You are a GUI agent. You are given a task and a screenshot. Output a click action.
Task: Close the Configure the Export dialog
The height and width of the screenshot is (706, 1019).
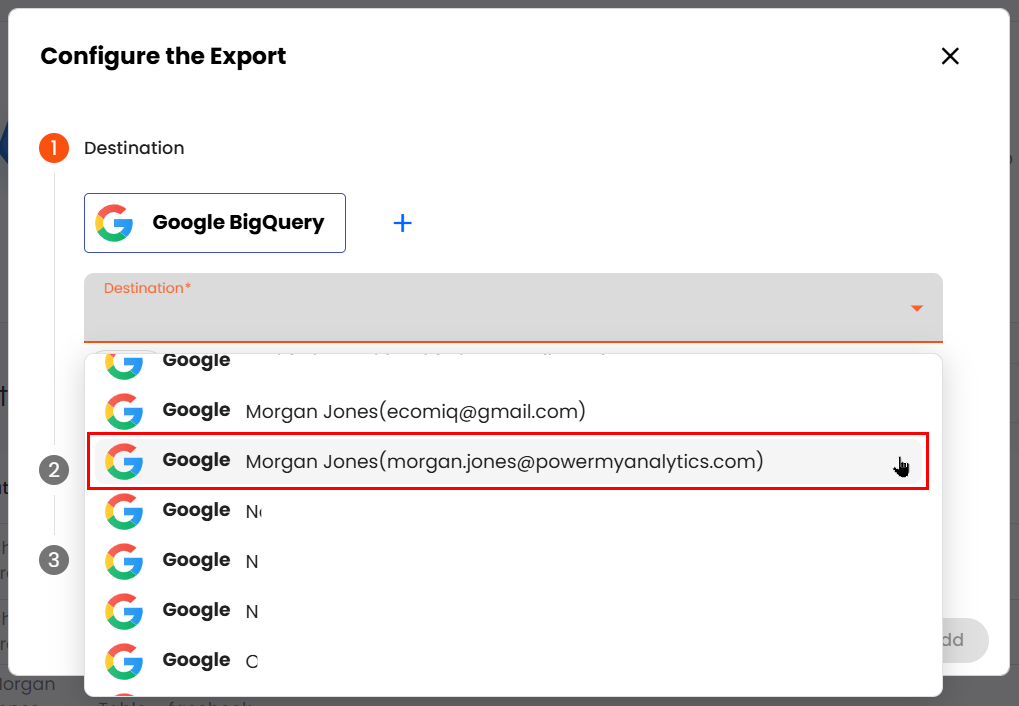coord(950,56)
